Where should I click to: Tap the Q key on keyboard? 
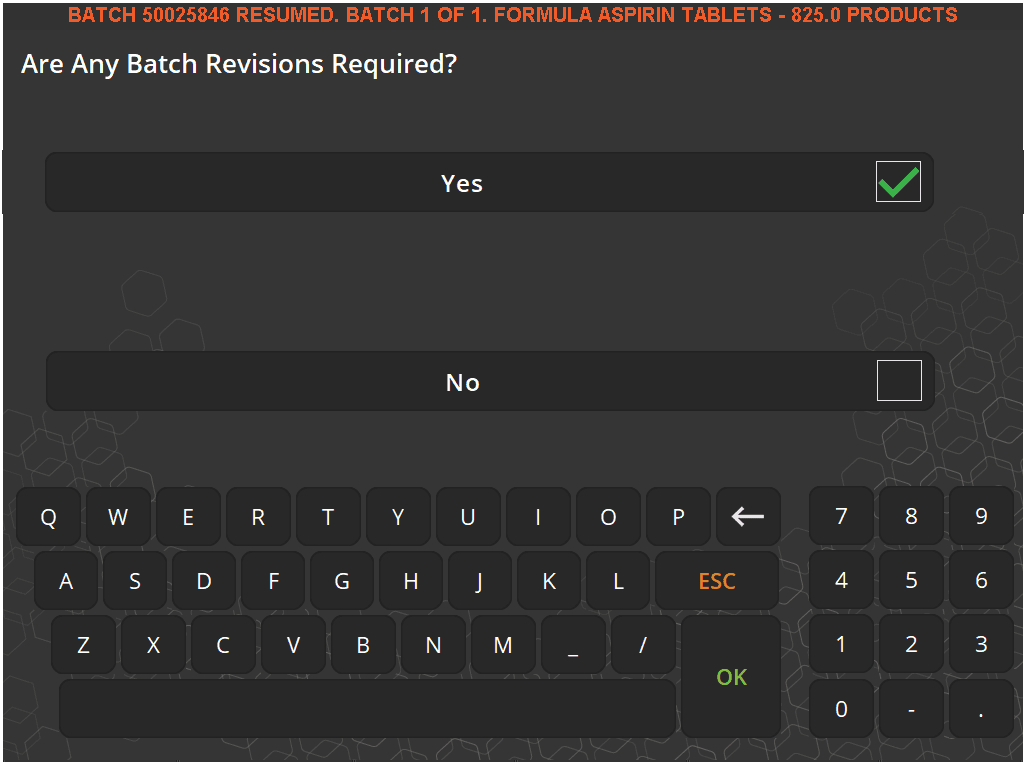[48, 516]
